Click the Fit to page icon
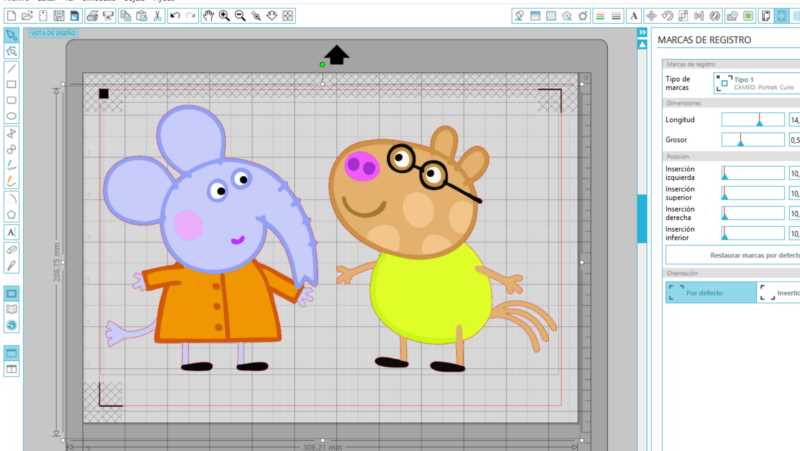Screen dimensions: 800x451 (x=288, y=16)
